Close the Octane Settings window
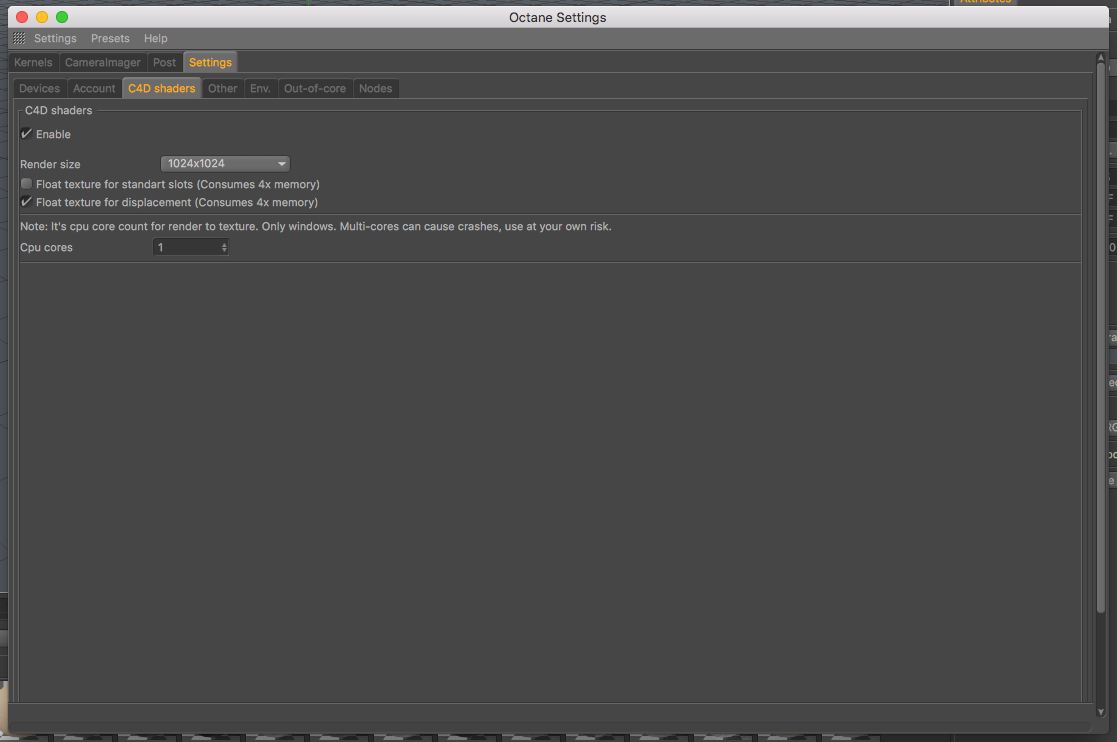Image resolution: width=1117 pixels, height=742 pixels. pyautogui.click(x=22, y=17)
